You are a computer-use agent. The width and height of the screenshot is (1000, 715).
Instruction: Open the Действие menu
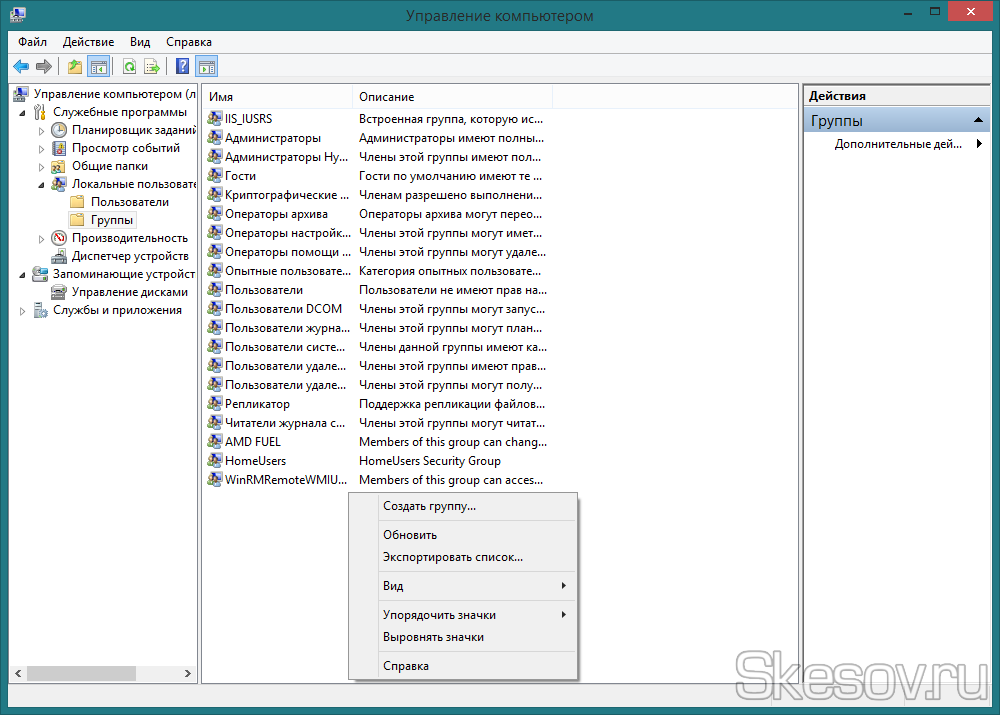coord(88,42)
